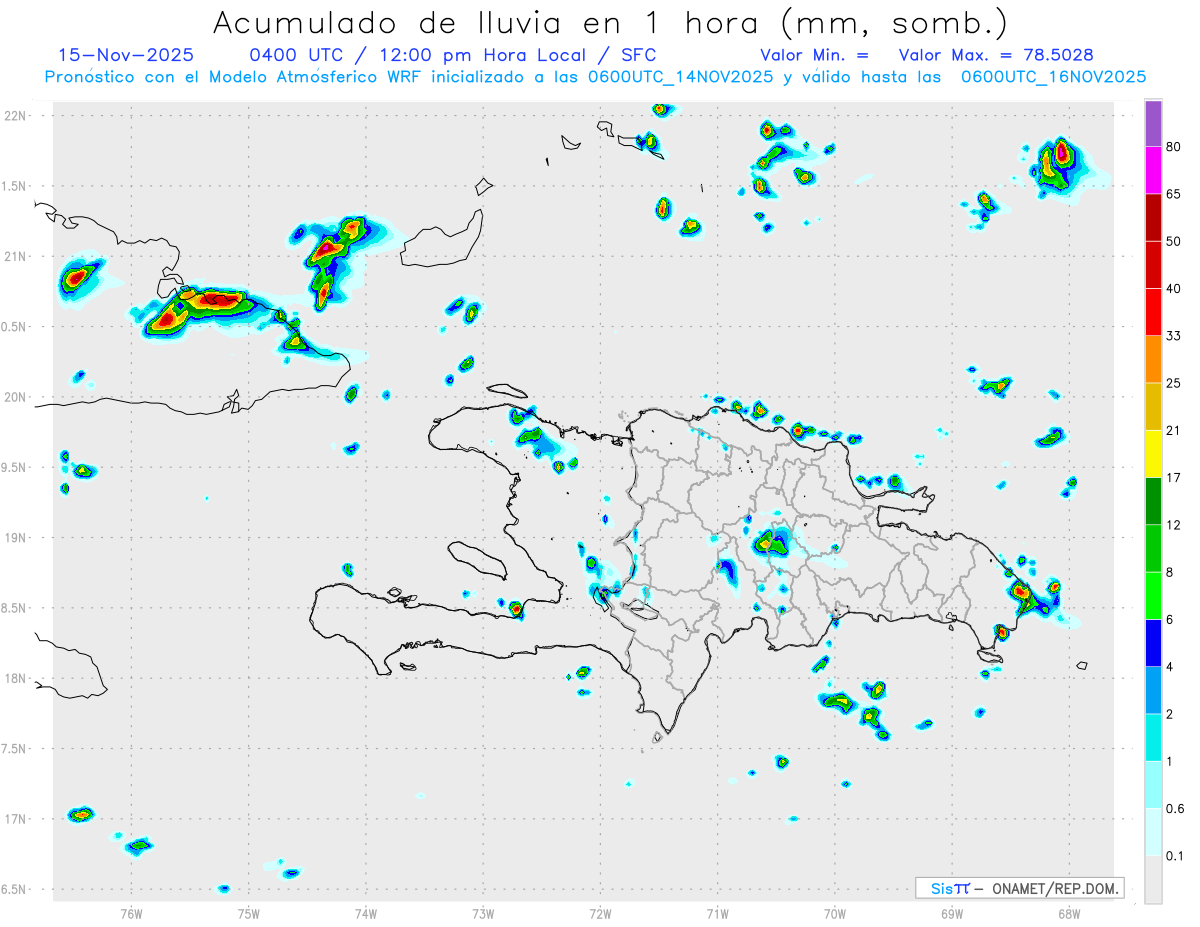Click the "19N" latitude label
1200x927 pixels.
click(15, 537)
